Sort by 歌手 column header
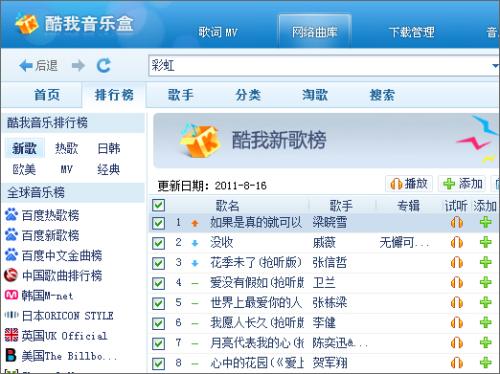 [341, 205]
